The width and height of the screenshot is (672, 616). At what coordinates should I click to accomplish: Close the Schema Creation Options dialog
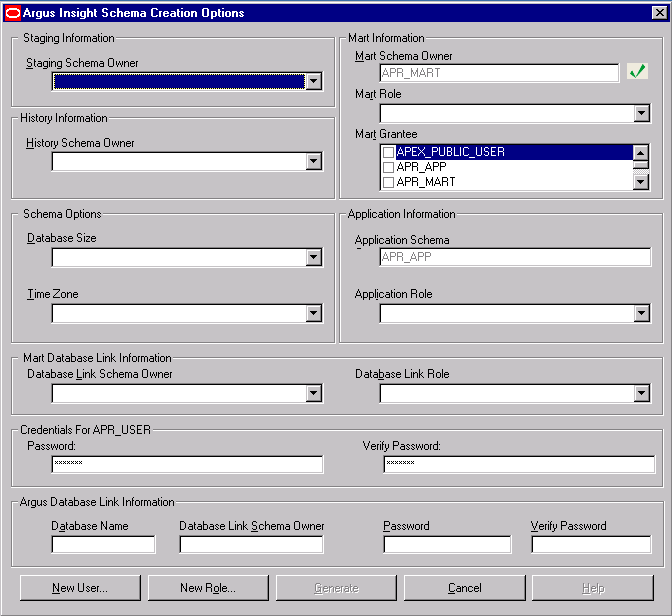(659, 13)
